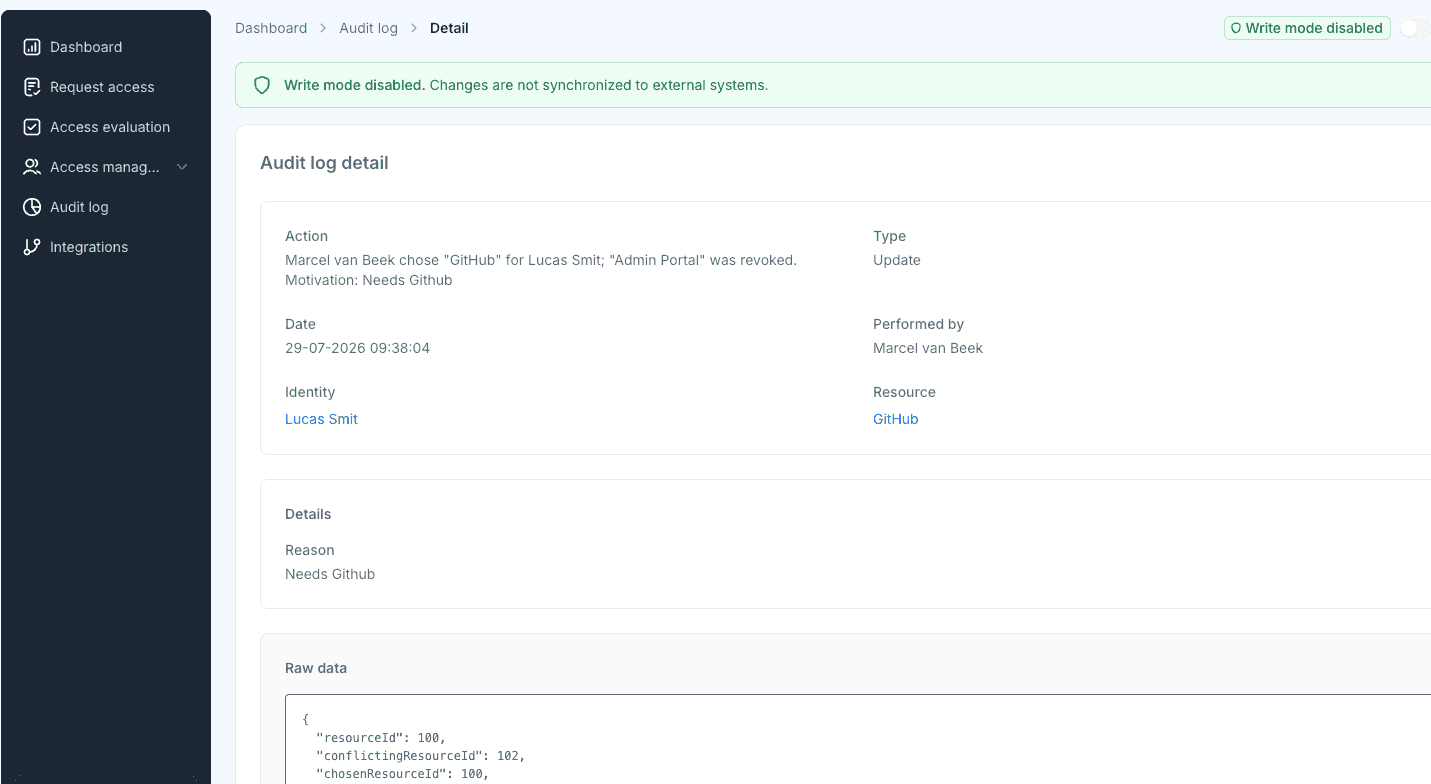Expand the Access management submenu chevron

182,167
